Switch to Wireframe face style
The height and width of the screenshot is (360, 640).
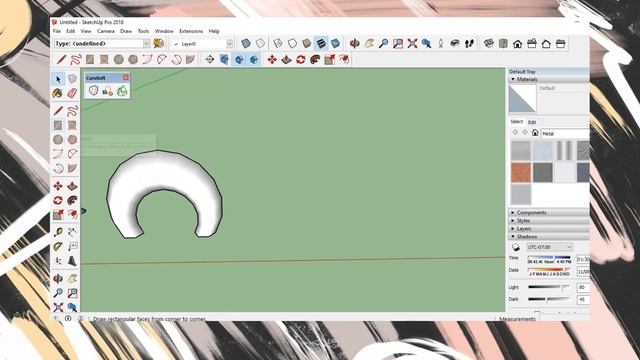point(278,43)
